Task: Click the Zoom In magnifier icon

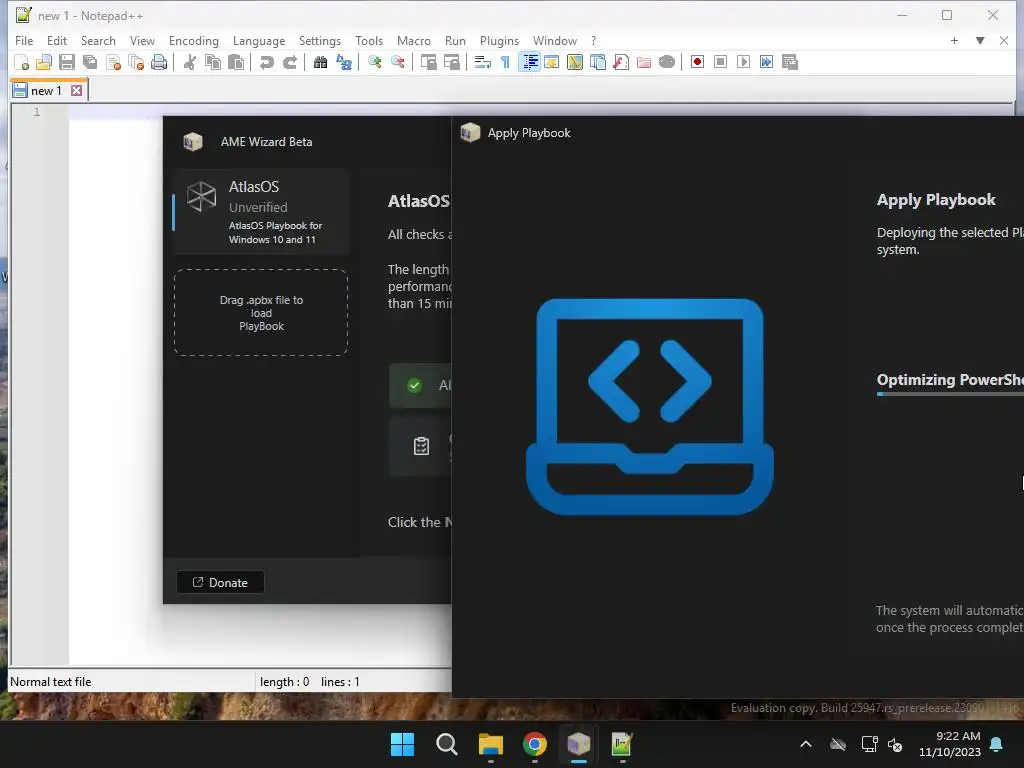Action: (x=374, y=62)
